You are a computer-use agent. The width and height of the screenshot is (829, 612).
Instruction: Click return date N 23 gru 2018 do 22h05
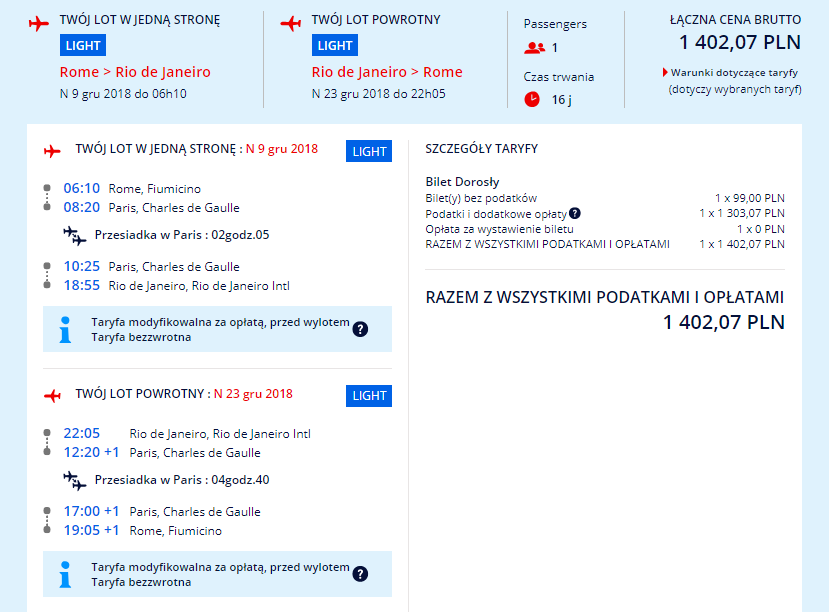[x=379, y=94]
